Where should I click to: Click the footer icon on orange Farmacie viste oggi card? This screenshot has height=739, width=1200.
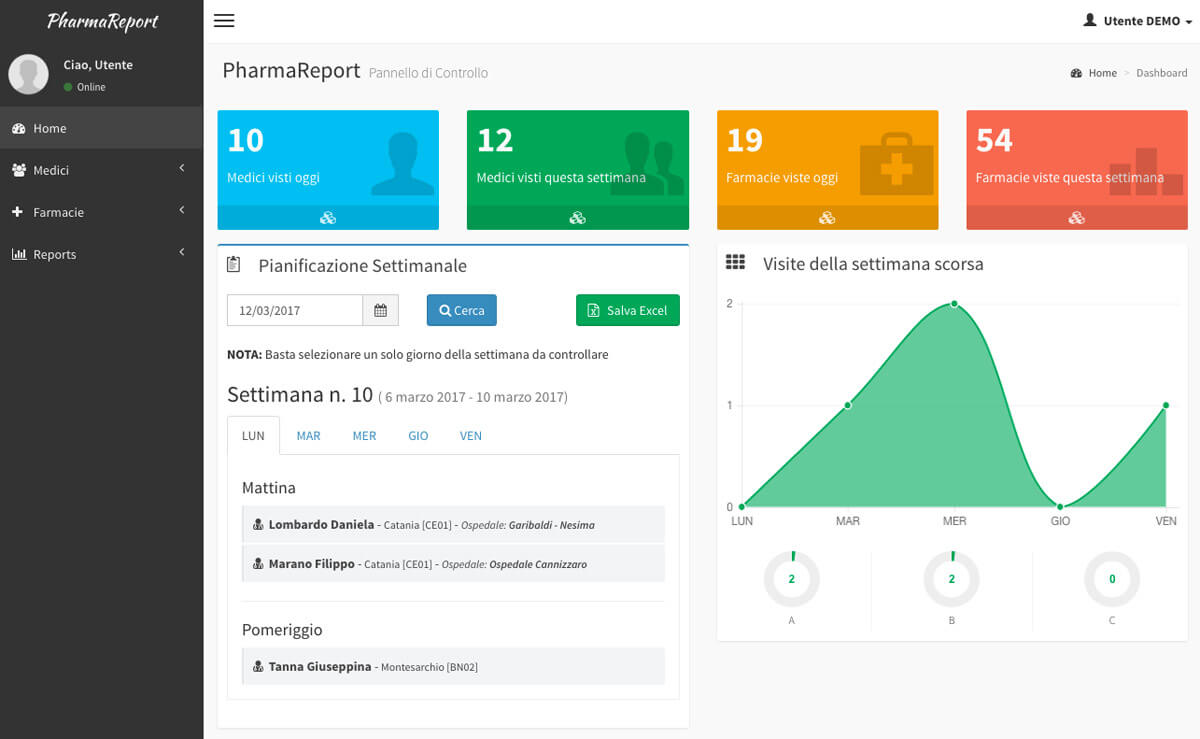click(827, 218)
